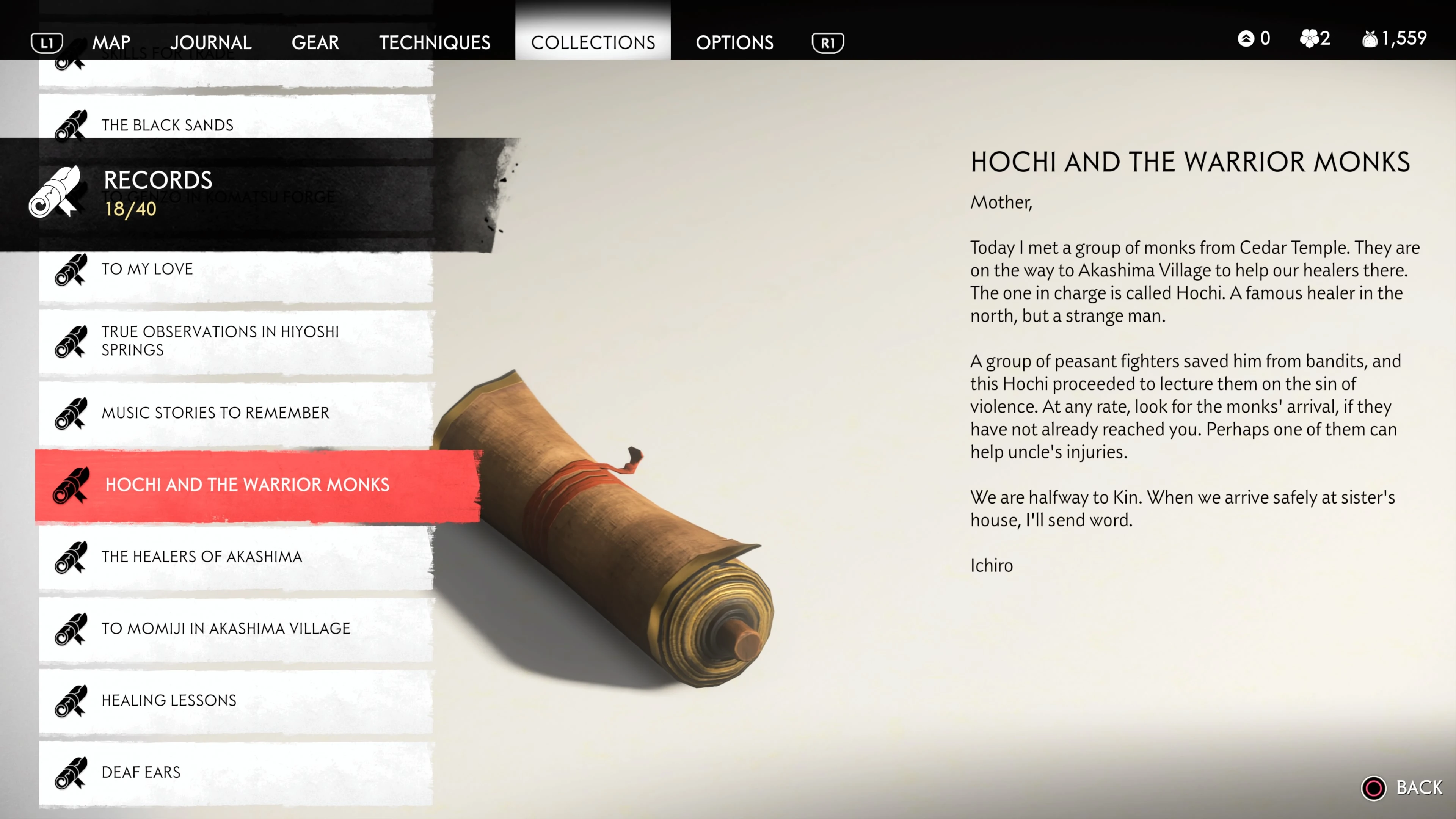
Task: Choose The Healers of Akashima record
Action: point(236,557)
